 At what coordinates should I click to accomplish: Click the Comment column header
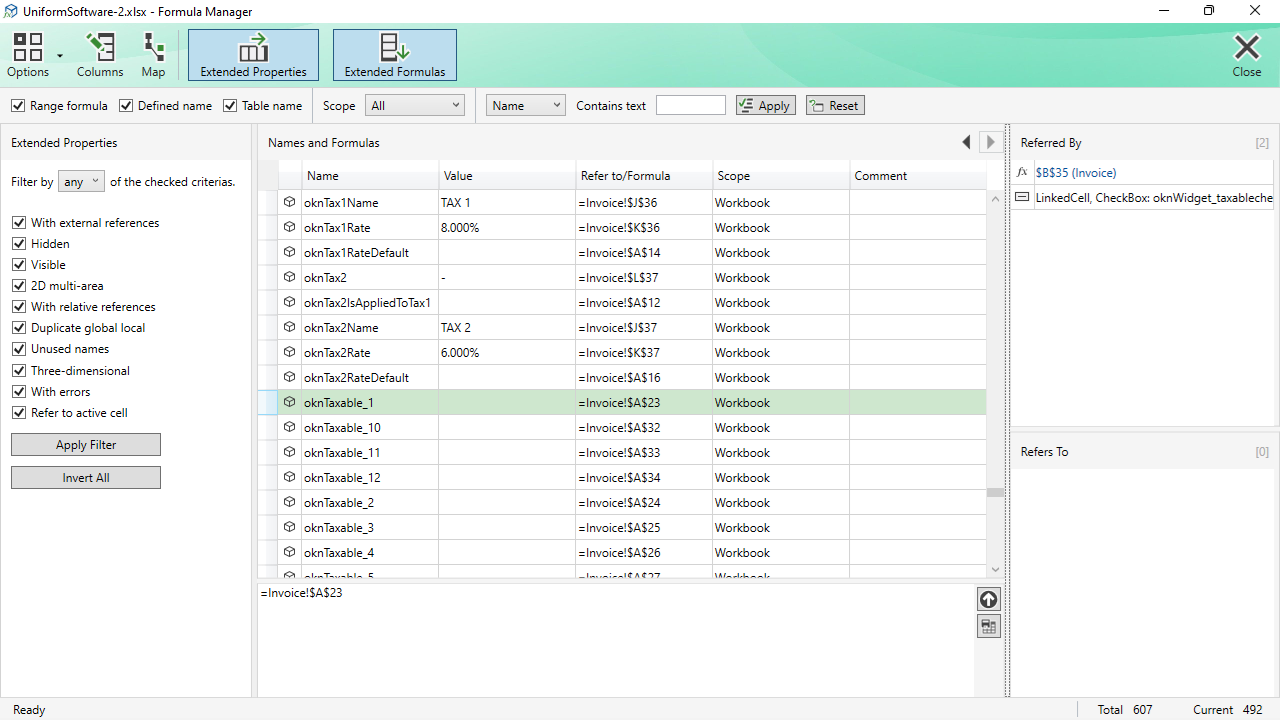[918, 176]
